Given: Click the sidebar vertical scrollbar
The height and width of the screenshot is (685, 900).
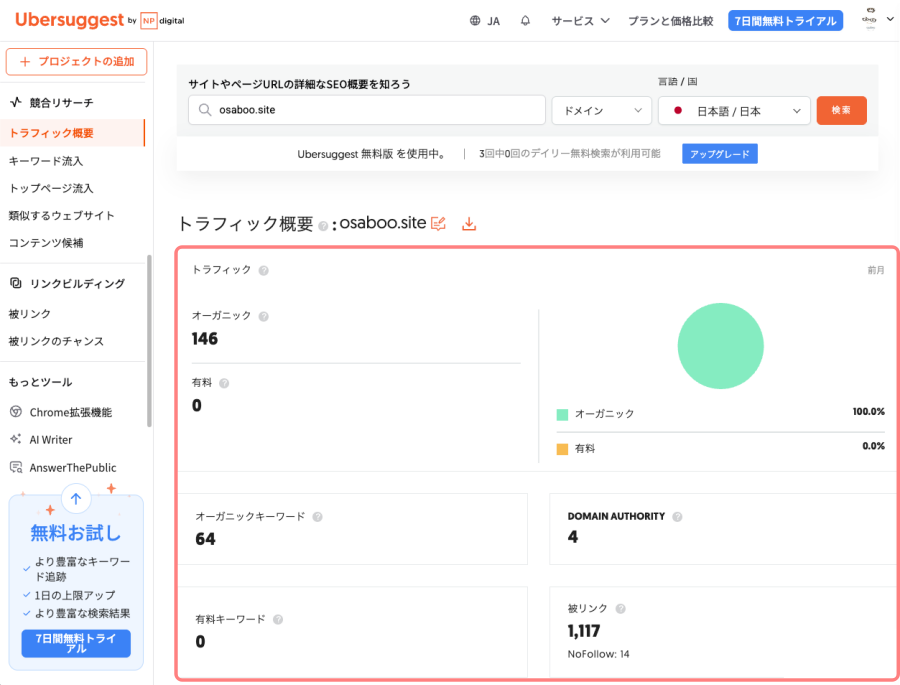Looking at the screenshot, I should click(149, 341).
